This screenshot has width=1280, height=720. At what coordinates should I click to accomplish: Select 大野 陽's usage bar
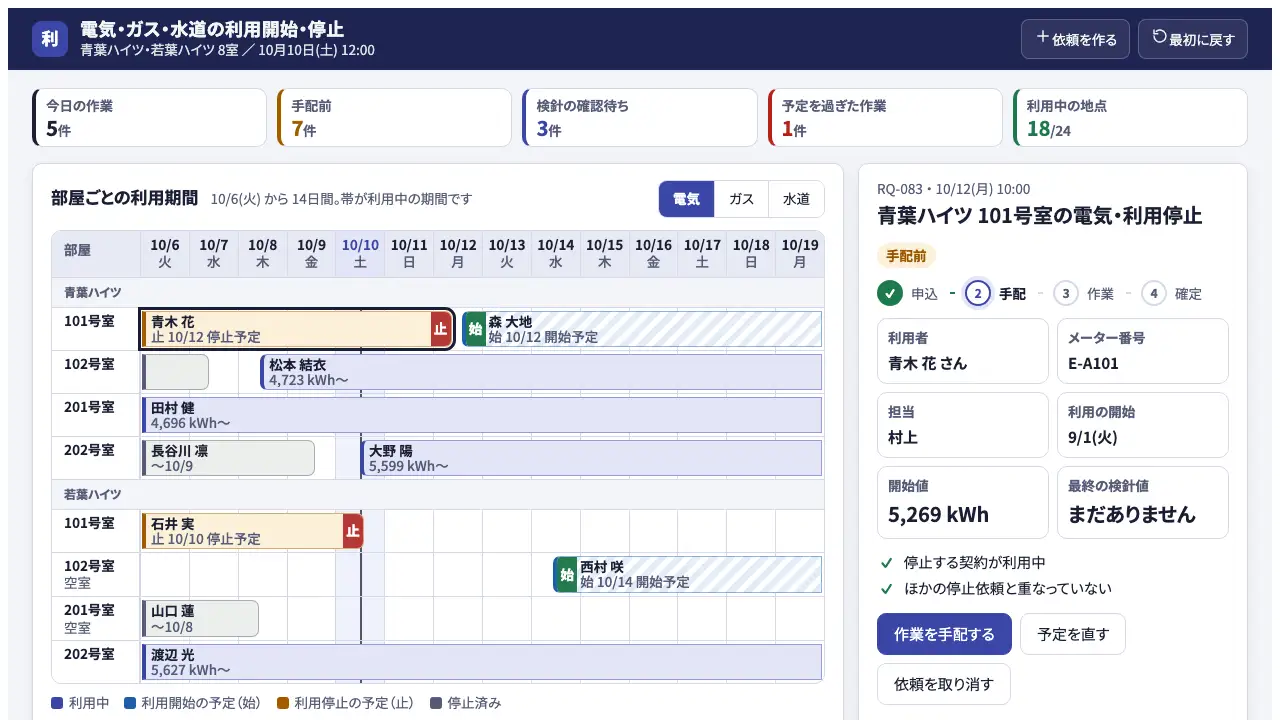pyautogui.click(x=591, y=458)
